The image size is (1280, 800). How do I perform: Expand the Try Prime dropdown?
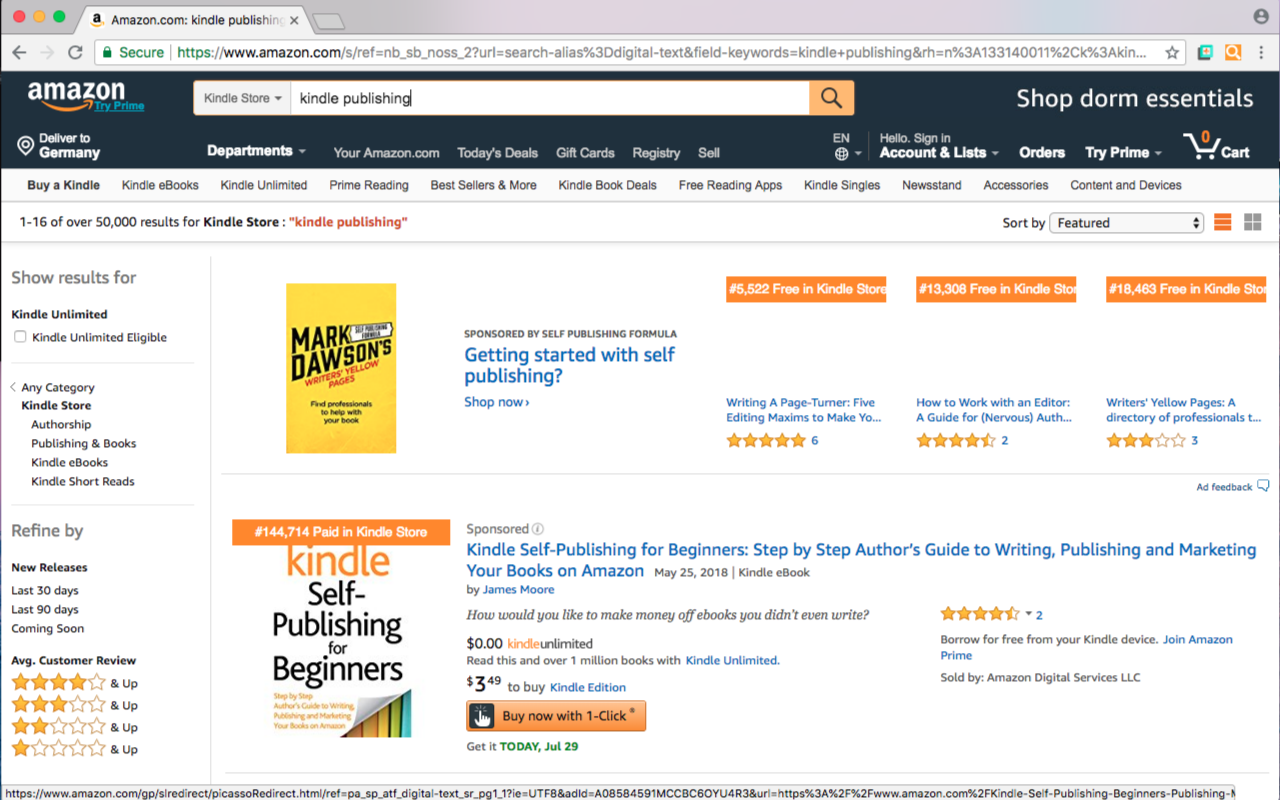(x=1123, y=153)
